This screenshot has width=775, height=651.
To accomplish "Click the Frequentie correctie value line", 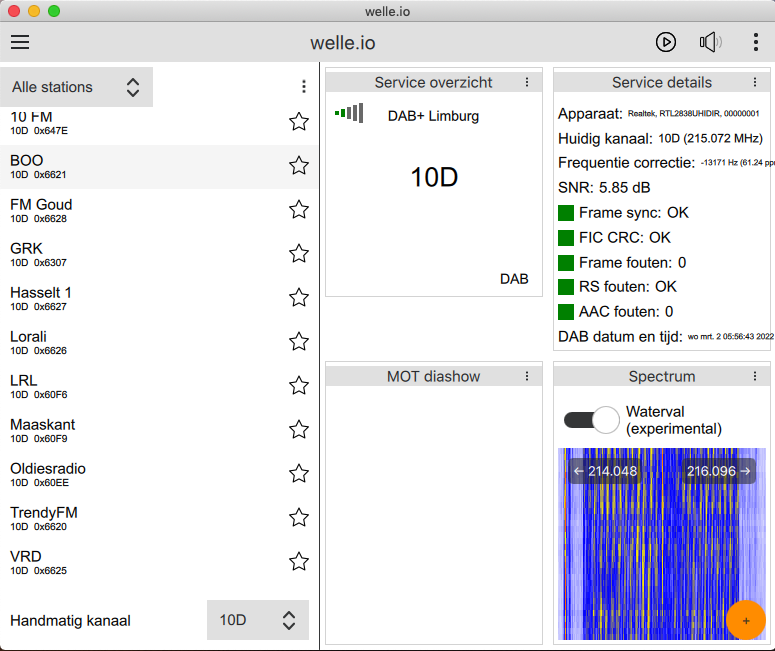I will [666, 163].
